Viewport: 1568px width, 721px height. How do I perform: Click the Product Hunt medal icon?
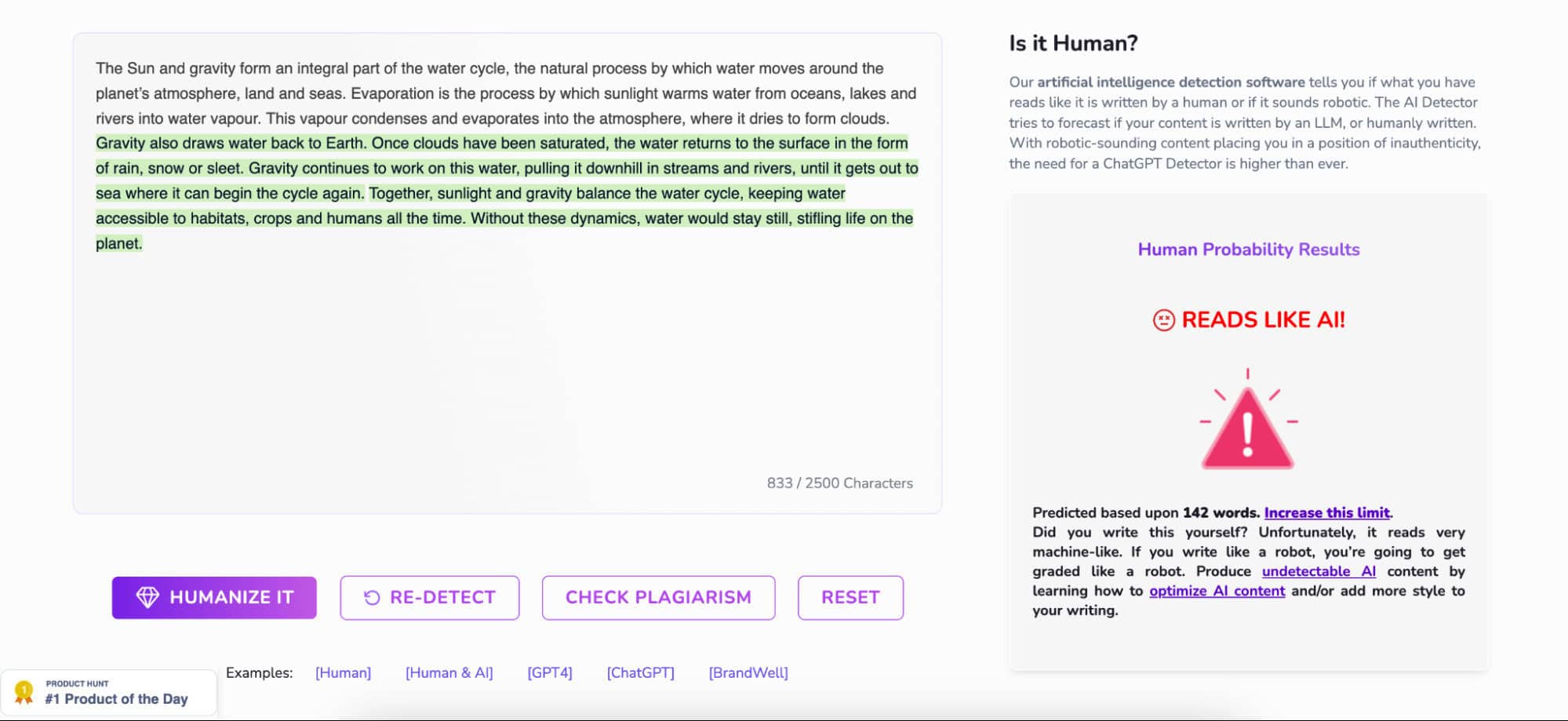click(x=24, y=692)
